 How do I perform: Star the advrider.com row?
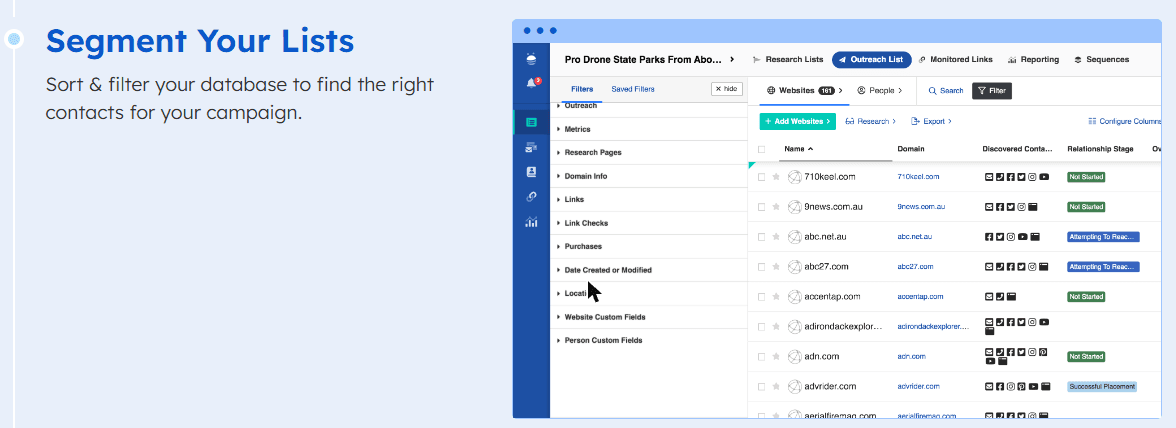tap(776, 387)
